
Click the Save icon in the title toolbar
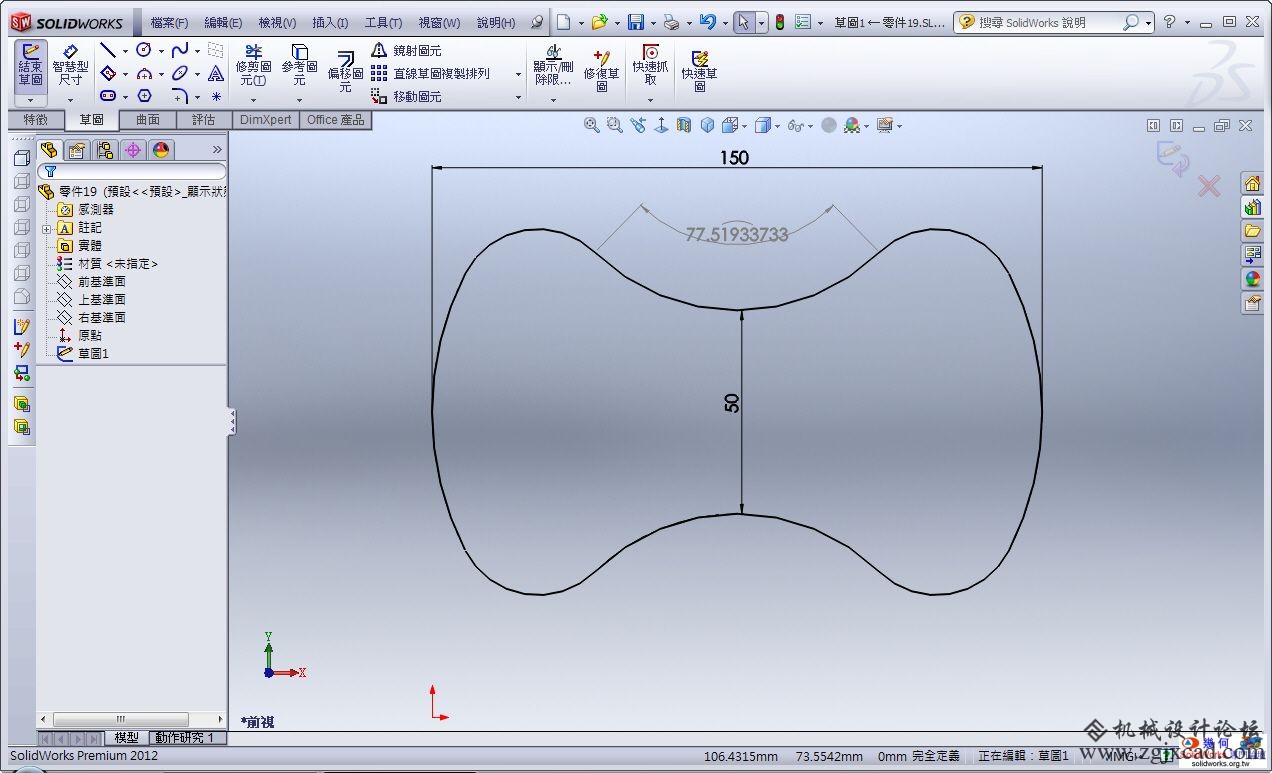[x=635, y=22]
